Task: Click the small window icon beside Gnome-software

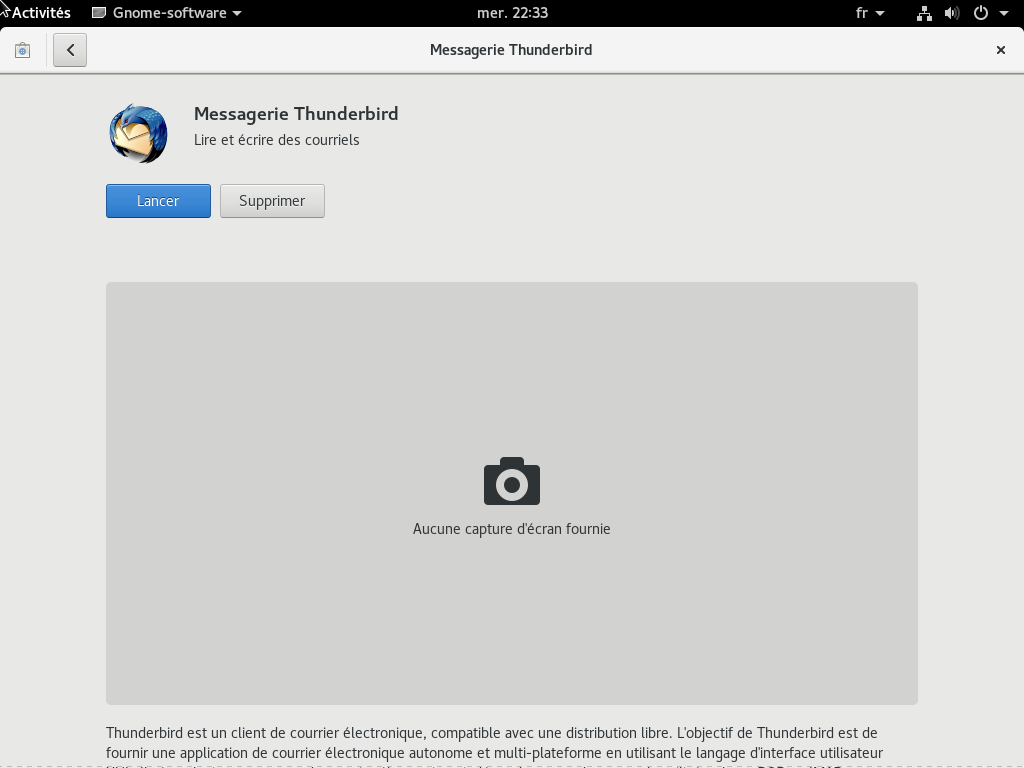Action: point(99,13)
